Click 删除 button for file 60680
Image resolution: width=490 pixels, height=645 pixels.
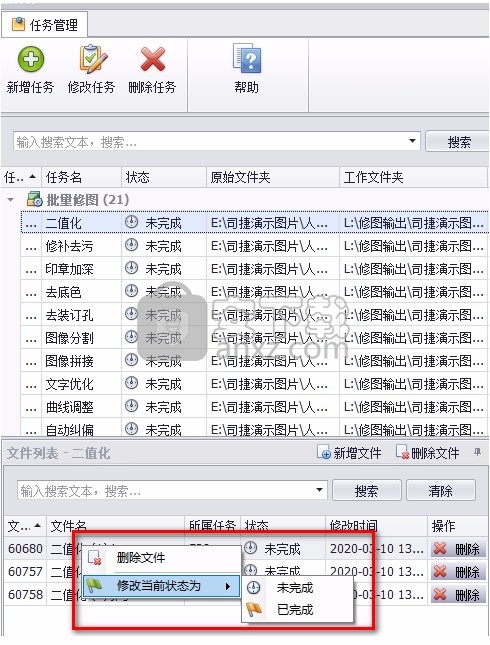pyautogui.click(x=458, y=549)
